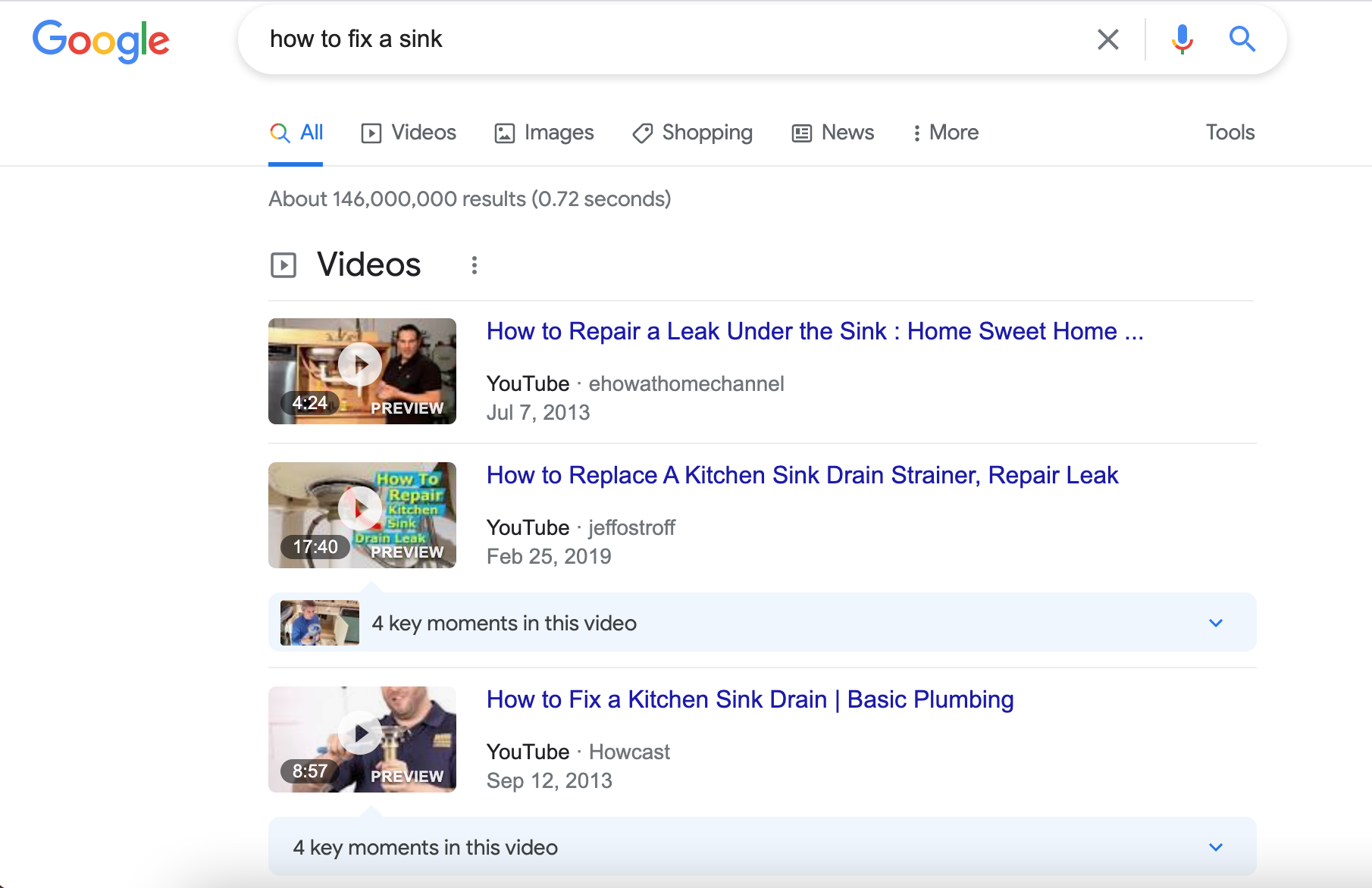Click the Sep 12, 2013 date
Viewport: 1372px width, 888px height.
tap(550, 780)
